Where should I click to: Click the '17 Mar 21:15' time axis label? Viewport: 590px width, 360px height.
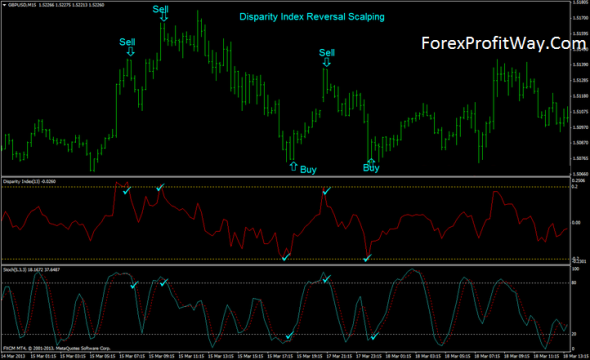[x=339, y=356]
